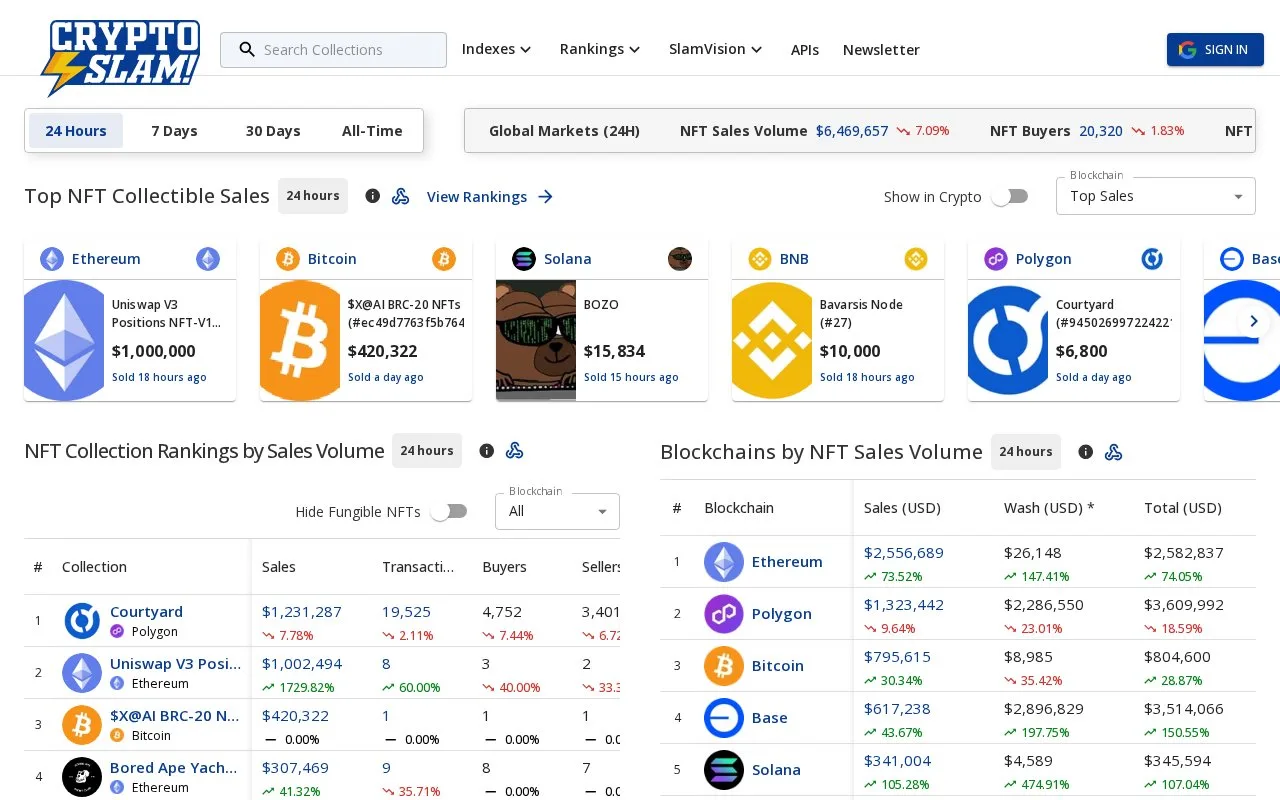Viewport: 1280px width, 800px height.
Task: Click webhook icon beside Top NFT Collectible Sales
Action: click(401, 196)
